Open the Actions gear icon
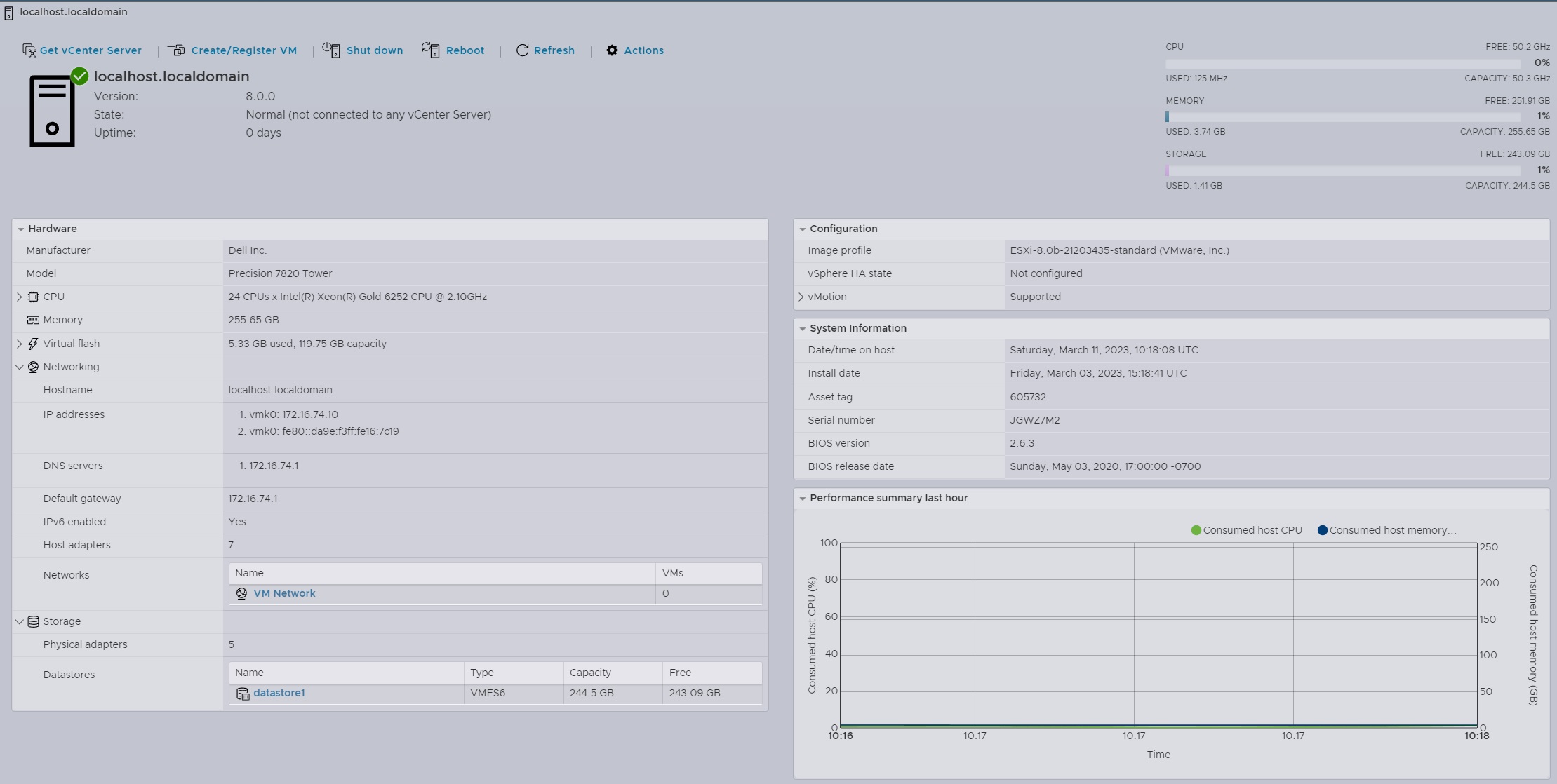 click(x=612, y=50)
